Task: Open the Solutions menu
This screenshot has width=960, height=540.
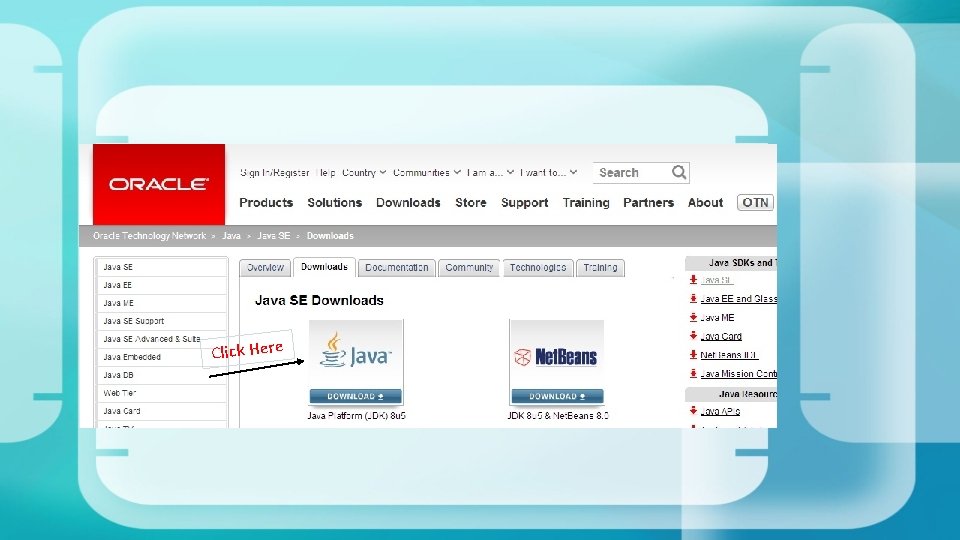Action: pos(334,203)
